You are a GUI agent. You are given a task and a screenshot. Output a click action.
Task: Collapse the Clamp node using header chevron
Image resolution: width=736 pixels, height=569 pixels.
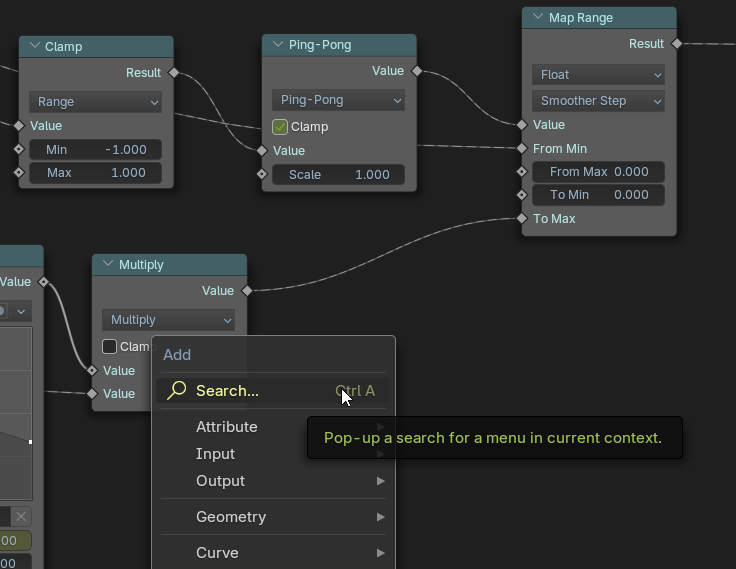[x=34, y=47]
